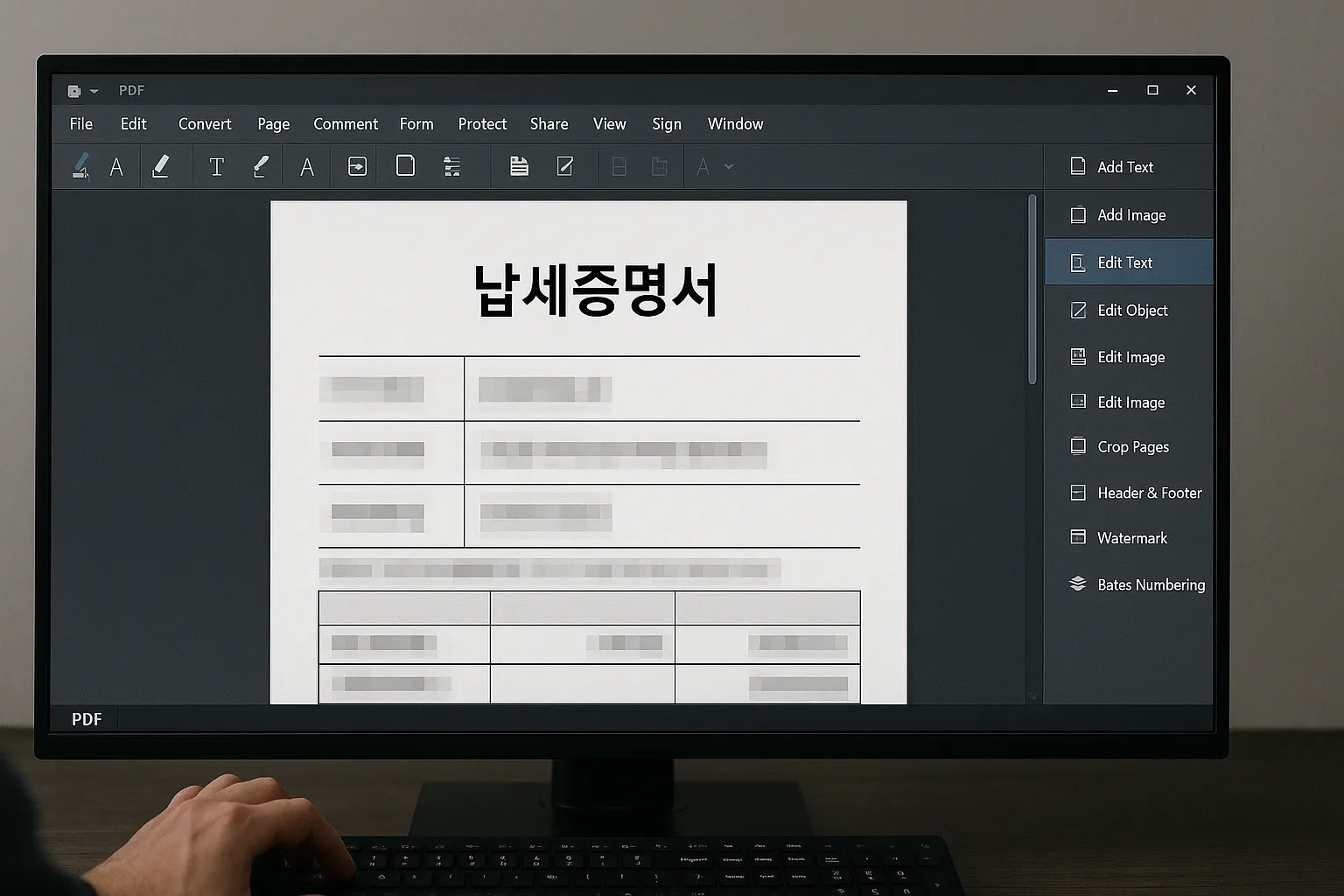Image resolution: width=1344 pixels, height=896 pixels.
Task: Open the Comment menu
Action: [x=346, y=124]
